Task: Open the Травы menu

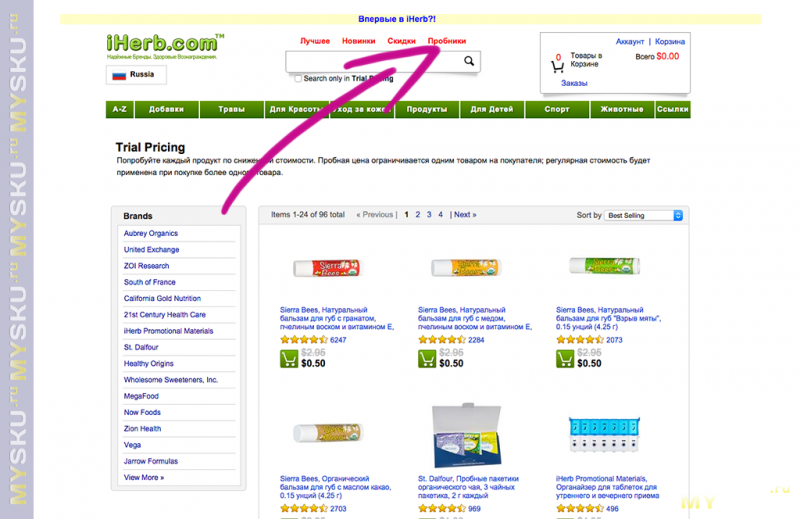Action: tap(232, 109)
